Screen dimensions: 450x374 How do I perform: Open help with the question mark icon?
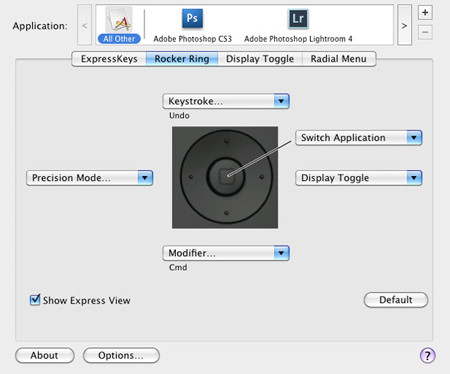[x=427, y=355]
